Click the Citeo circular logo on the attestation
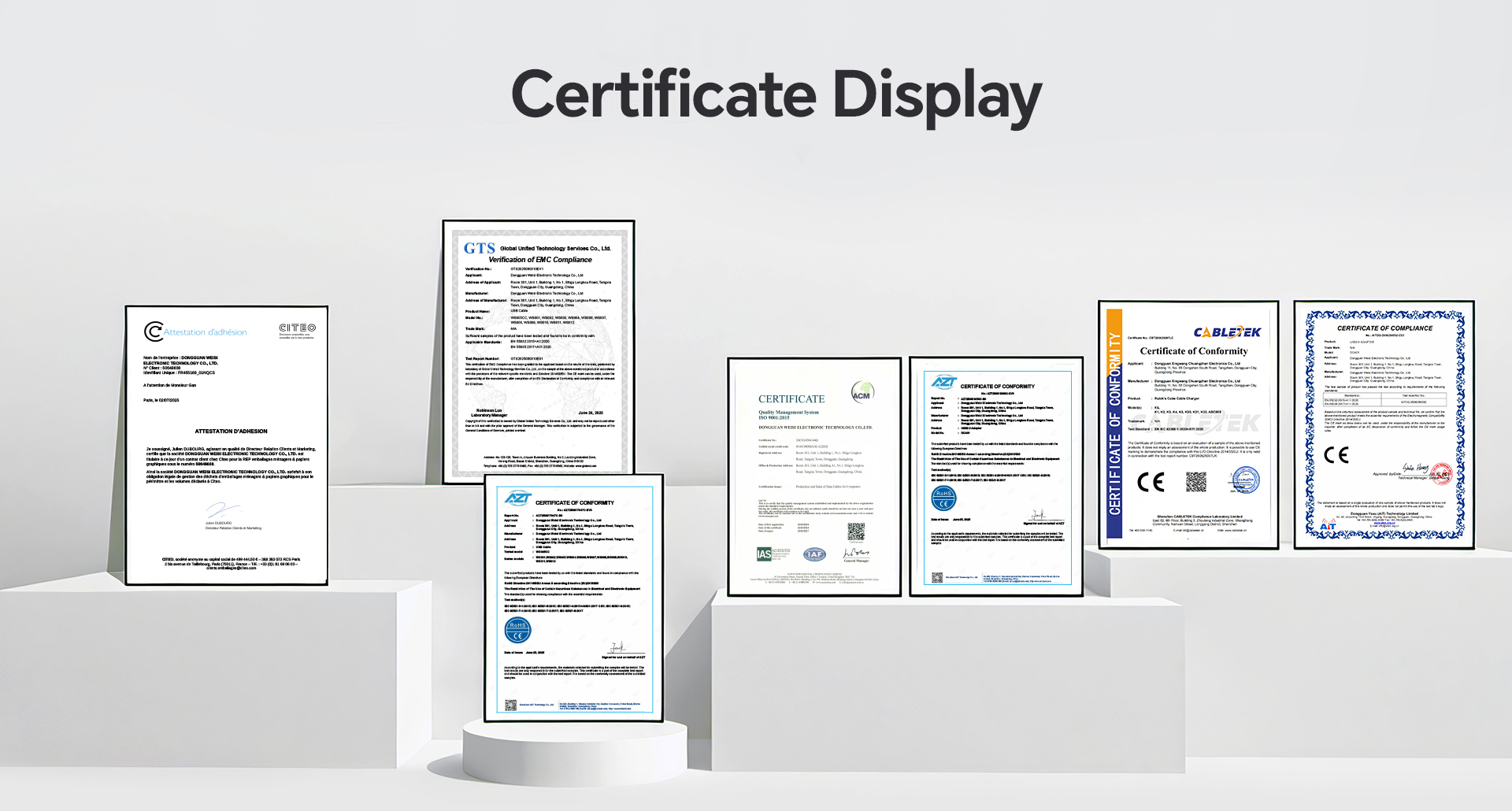The height and width of the screenshot is (811, 1512). (x=154, y=331)
